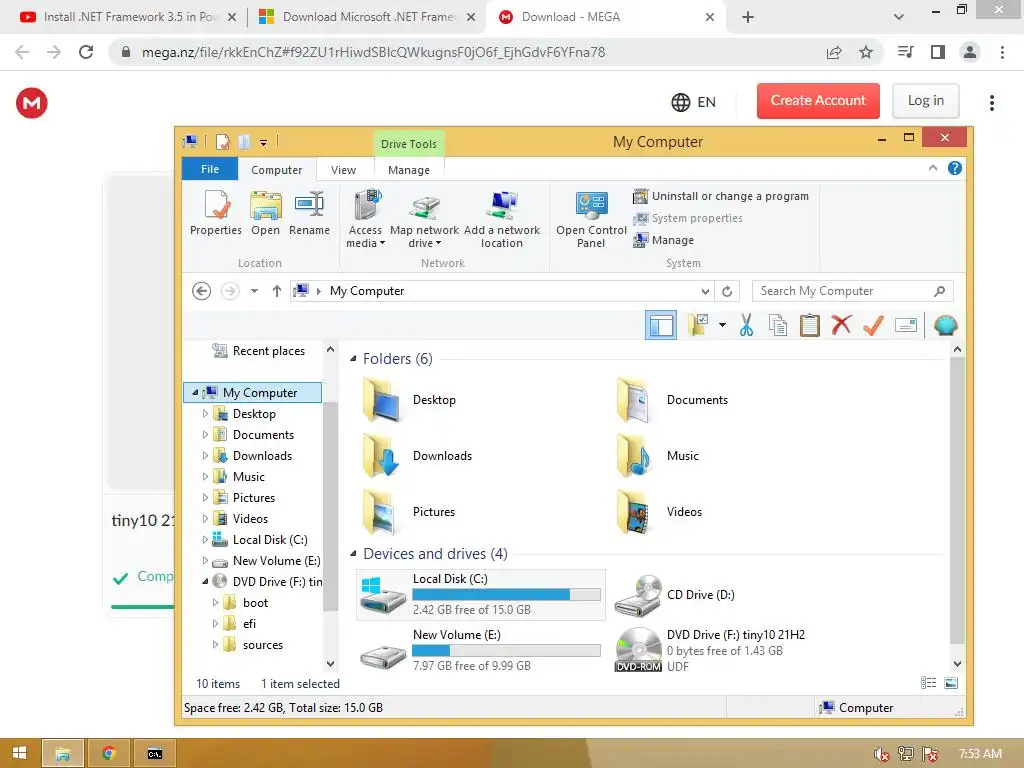Image resolution: width=1024 pixels, height=768 pixels.
Task: Refresh the My Computer view
Action: pos(727,291)
